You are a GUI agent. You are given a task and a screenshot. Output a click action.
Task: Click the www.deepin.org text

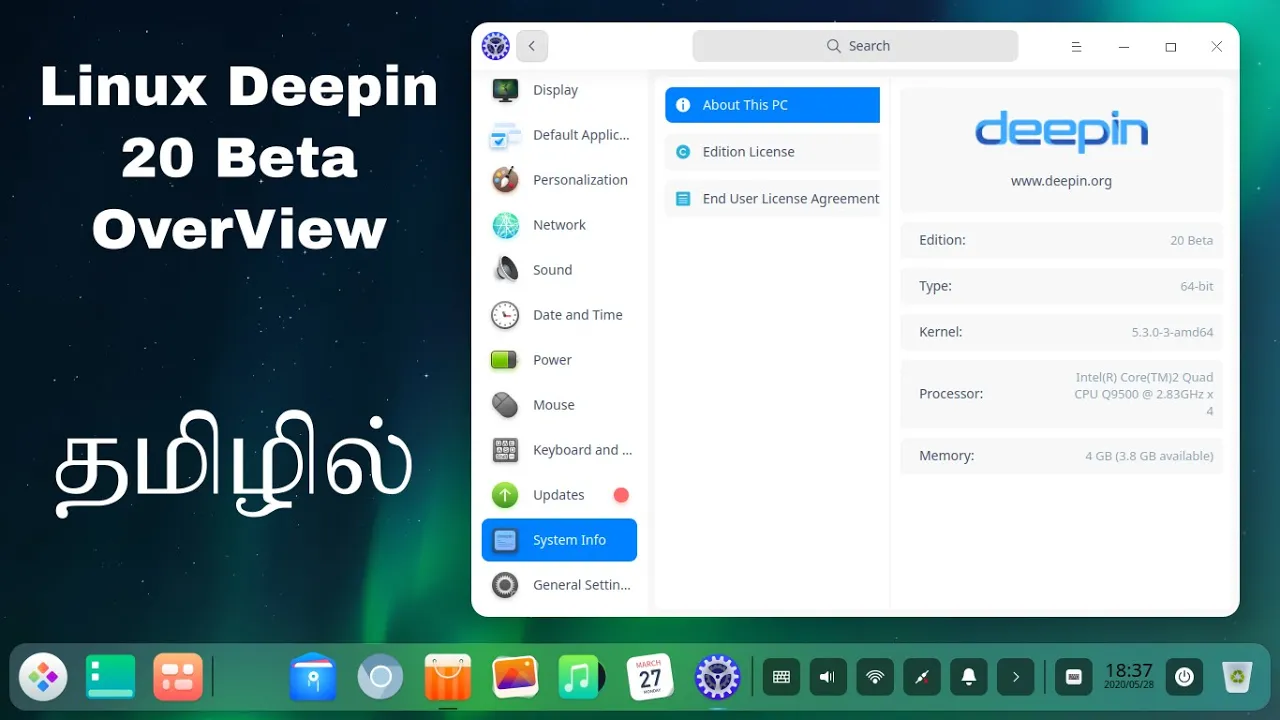tap(1061, 181)
